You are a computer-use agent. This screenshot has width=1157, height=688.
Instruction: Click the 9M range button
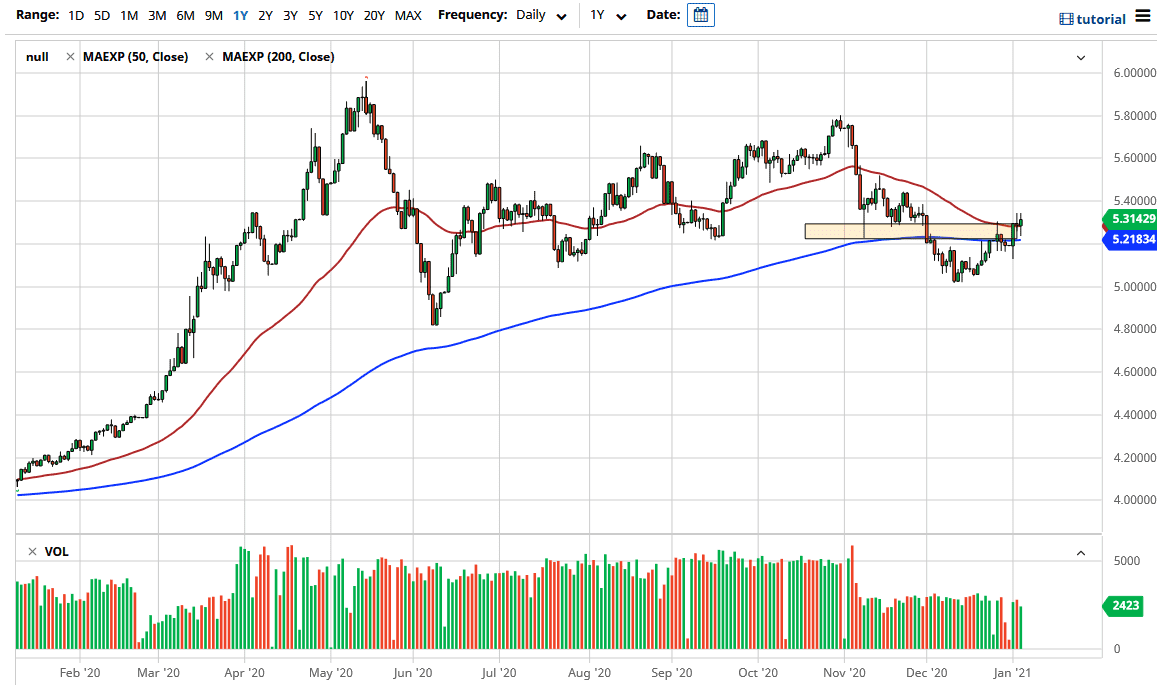pyautogui.click(x=212, y=15)
